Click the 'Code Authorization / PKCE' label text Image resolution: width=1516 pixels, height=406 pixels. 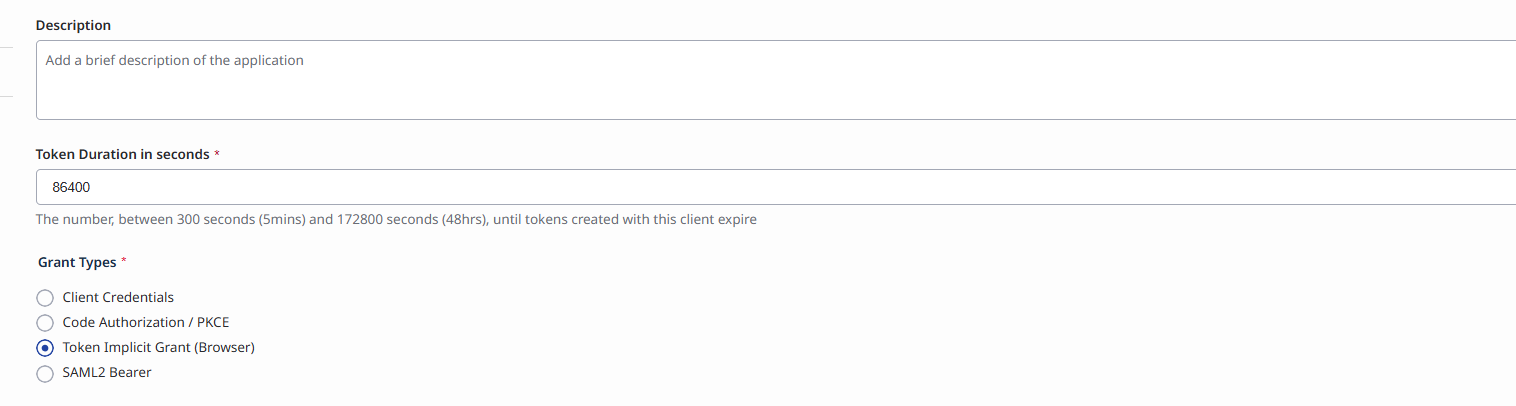pos(146,323)
